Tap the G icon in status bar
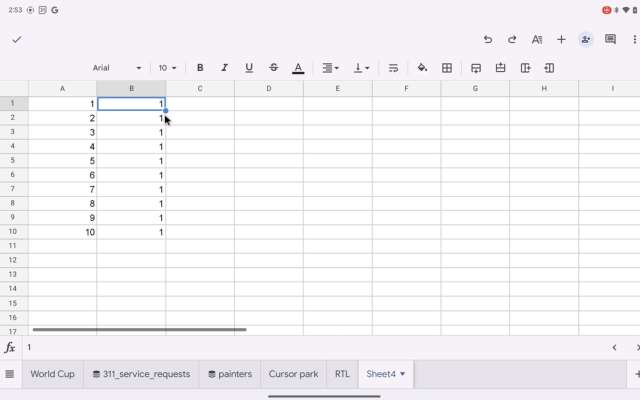The height and width of the screenshot is (400, 640). click(x=55, y=10)
